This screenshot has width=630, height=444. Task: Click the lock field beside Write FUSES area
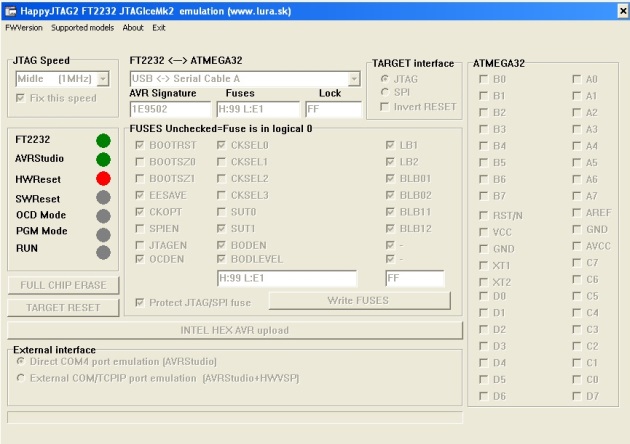pos(415,278)
